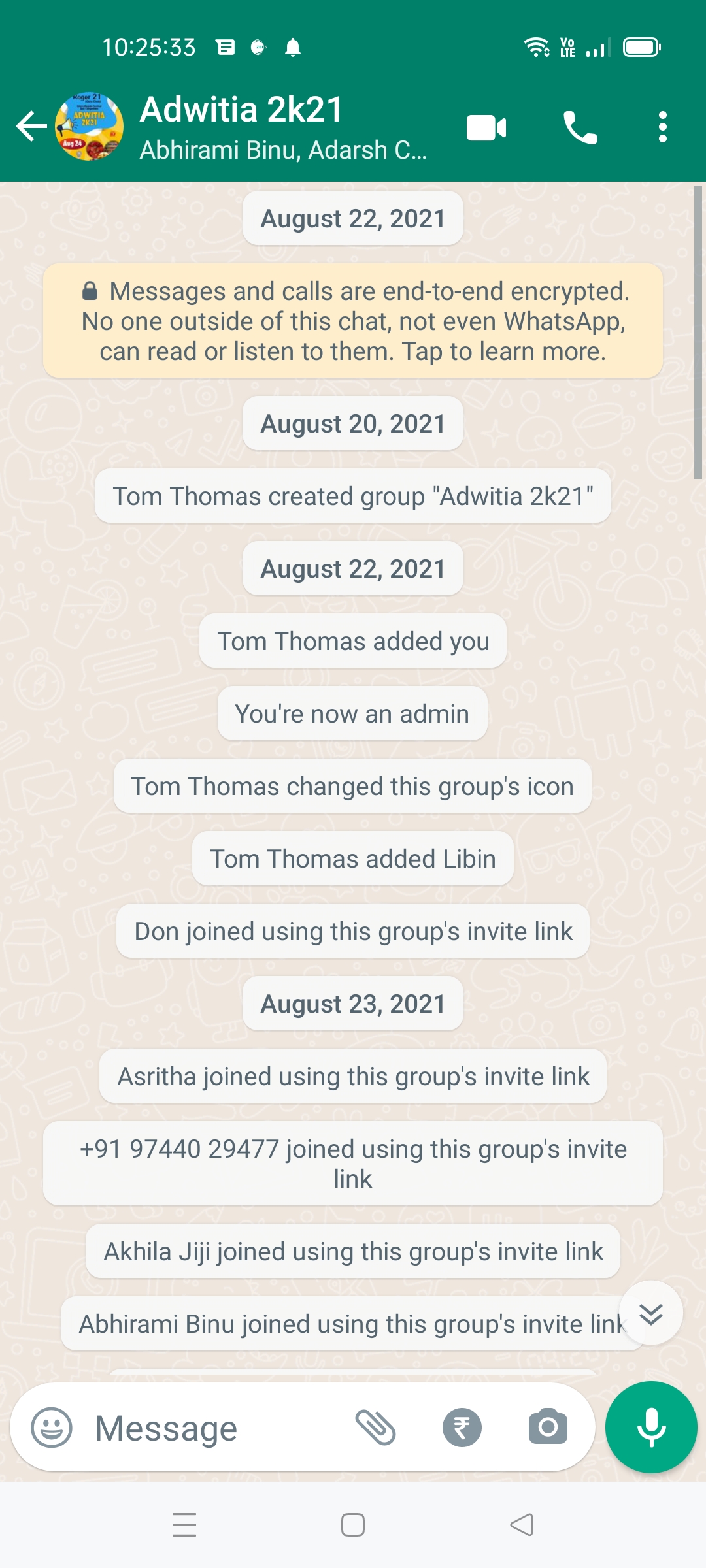
Task: Open the emoji picker
Action: (x=52, y=1428)
